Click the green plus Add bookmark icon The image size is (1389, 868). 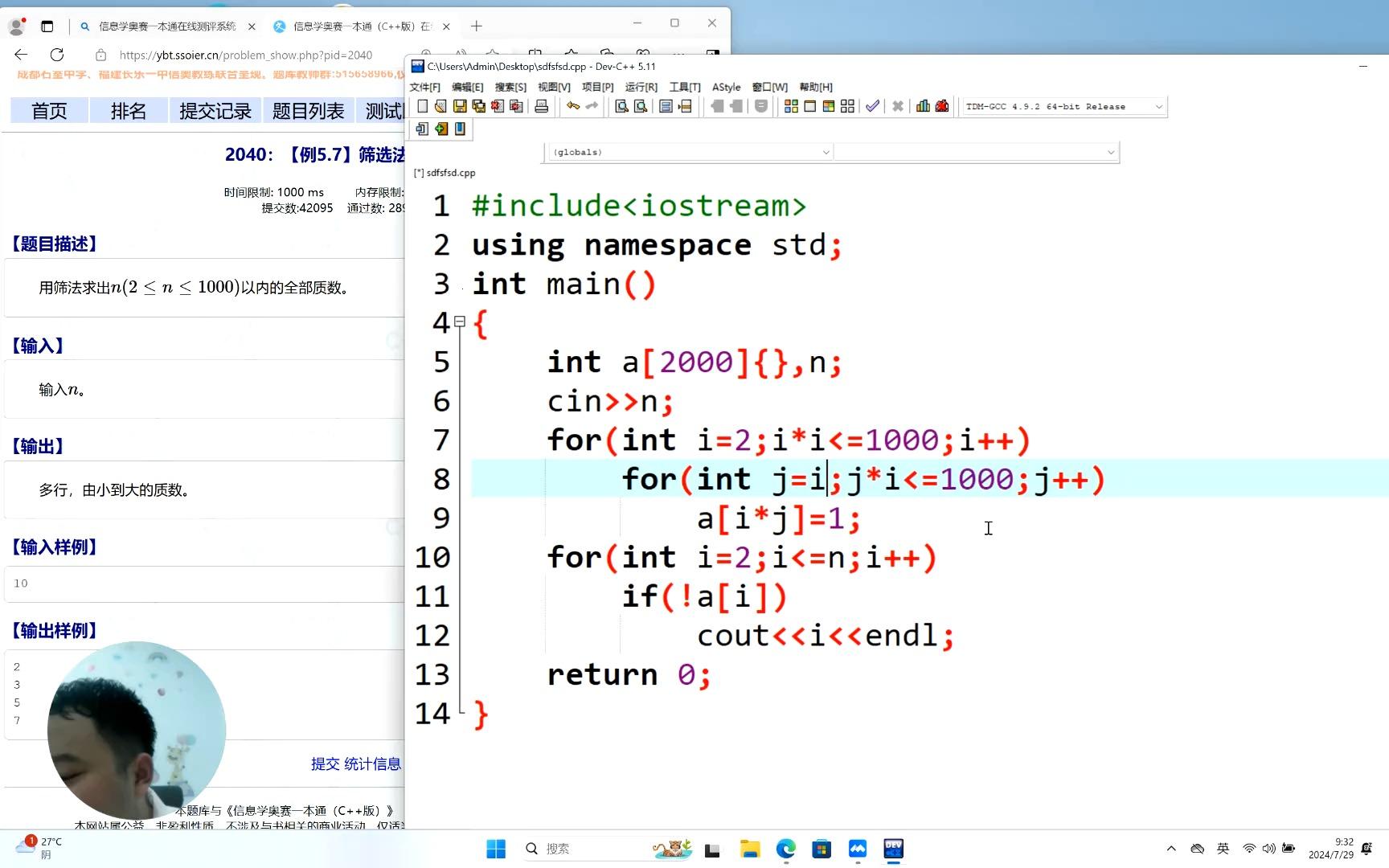[441, 129]
